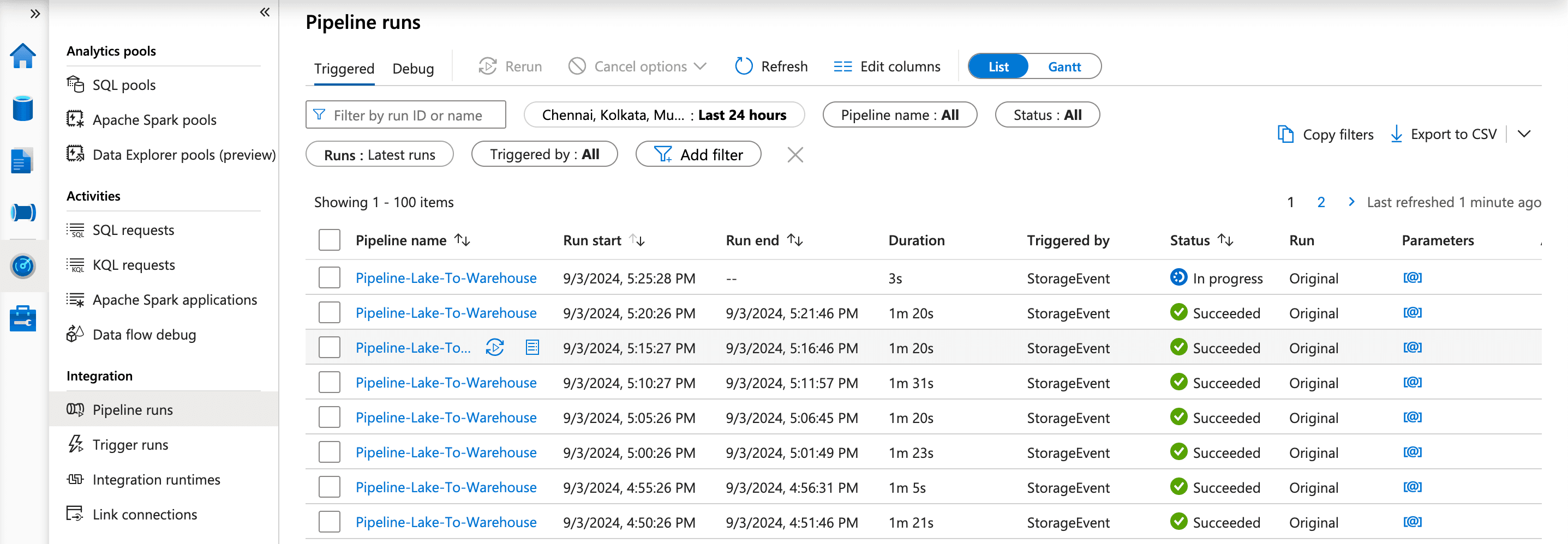Open the Pipeline name : All filter
1568x544 pixels.
900,115
